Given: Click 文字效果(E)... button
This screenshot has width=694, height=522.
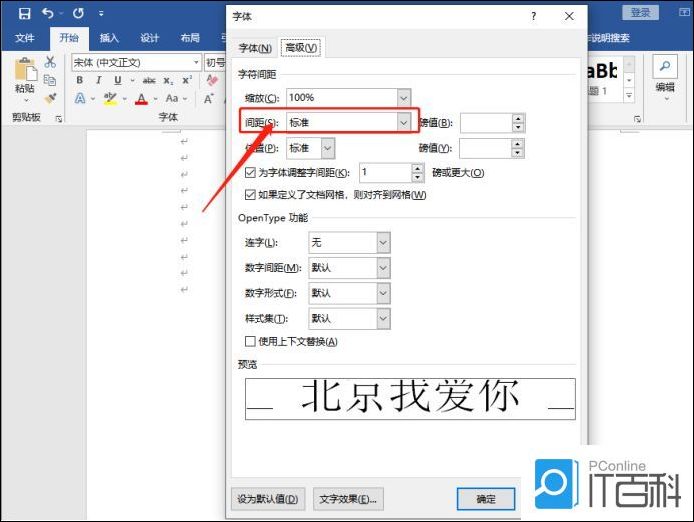Looking at the screenshot, I should click(348, 499).
